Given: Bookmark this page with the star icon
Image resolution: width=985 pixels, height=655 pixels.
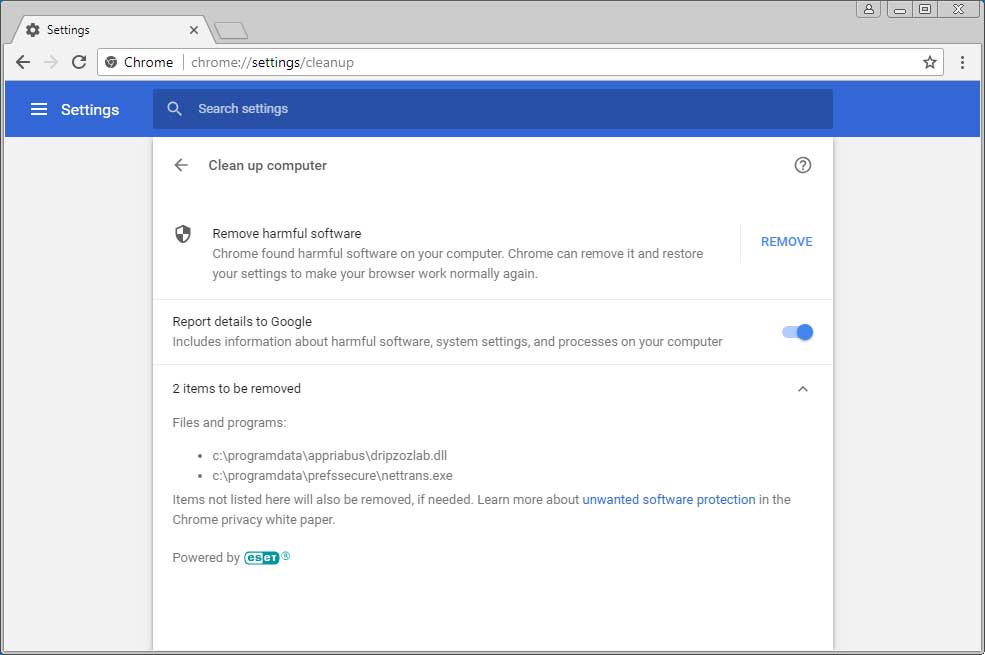Looking at the screenshot, I should pos(930,62).
